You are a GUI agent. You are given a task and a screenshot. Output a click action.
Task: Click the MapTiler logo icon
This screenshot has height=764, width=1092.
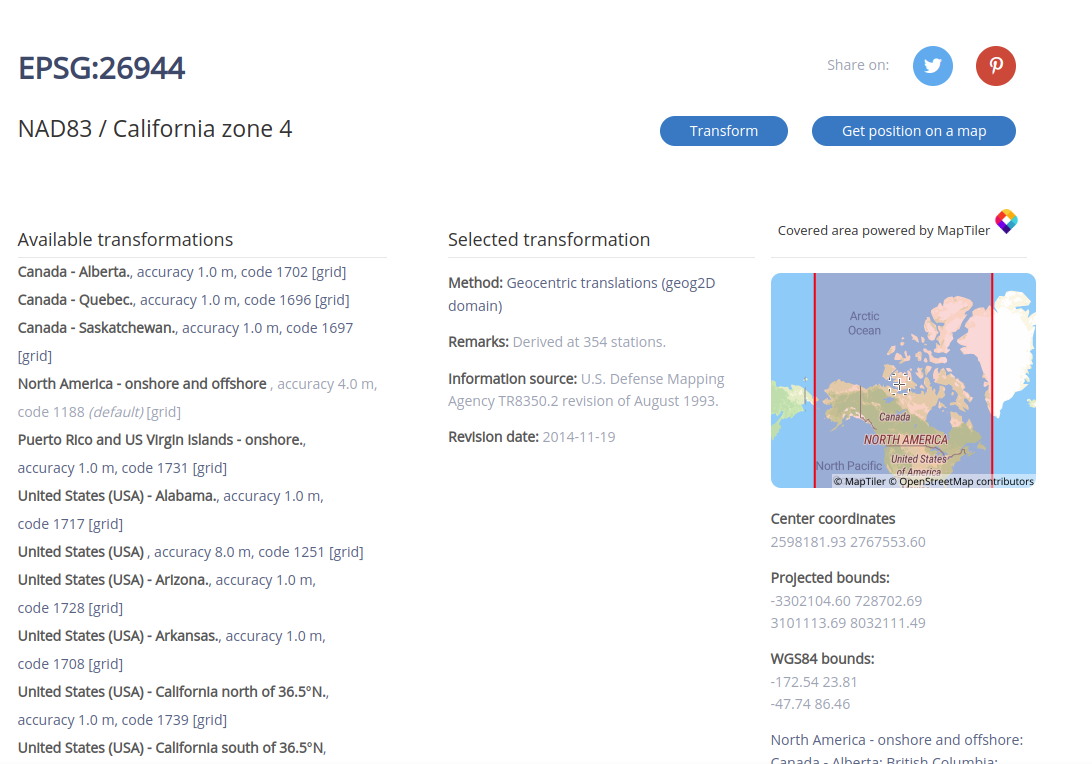pyautogui.click(x=1006, y=222)
